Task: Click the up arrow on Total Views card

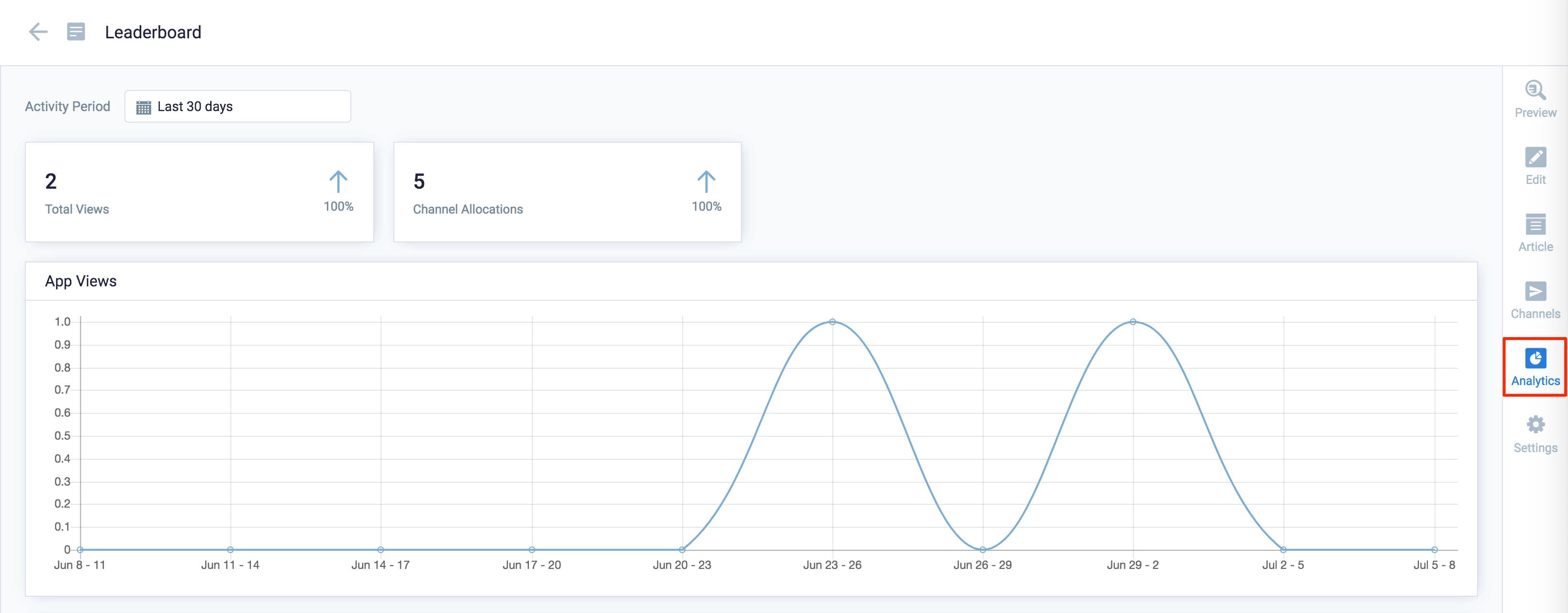Action: coord(338,182)
